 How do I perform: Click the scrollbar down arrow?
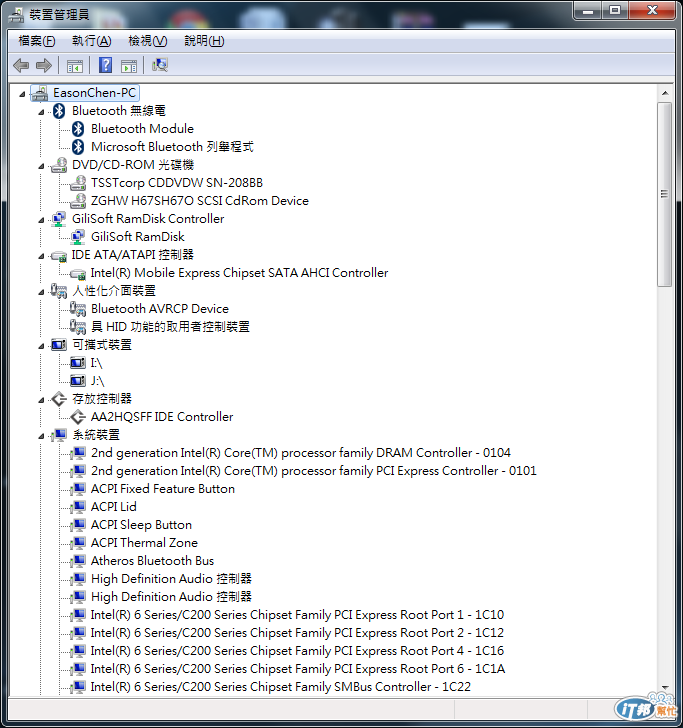pos(665,688)
